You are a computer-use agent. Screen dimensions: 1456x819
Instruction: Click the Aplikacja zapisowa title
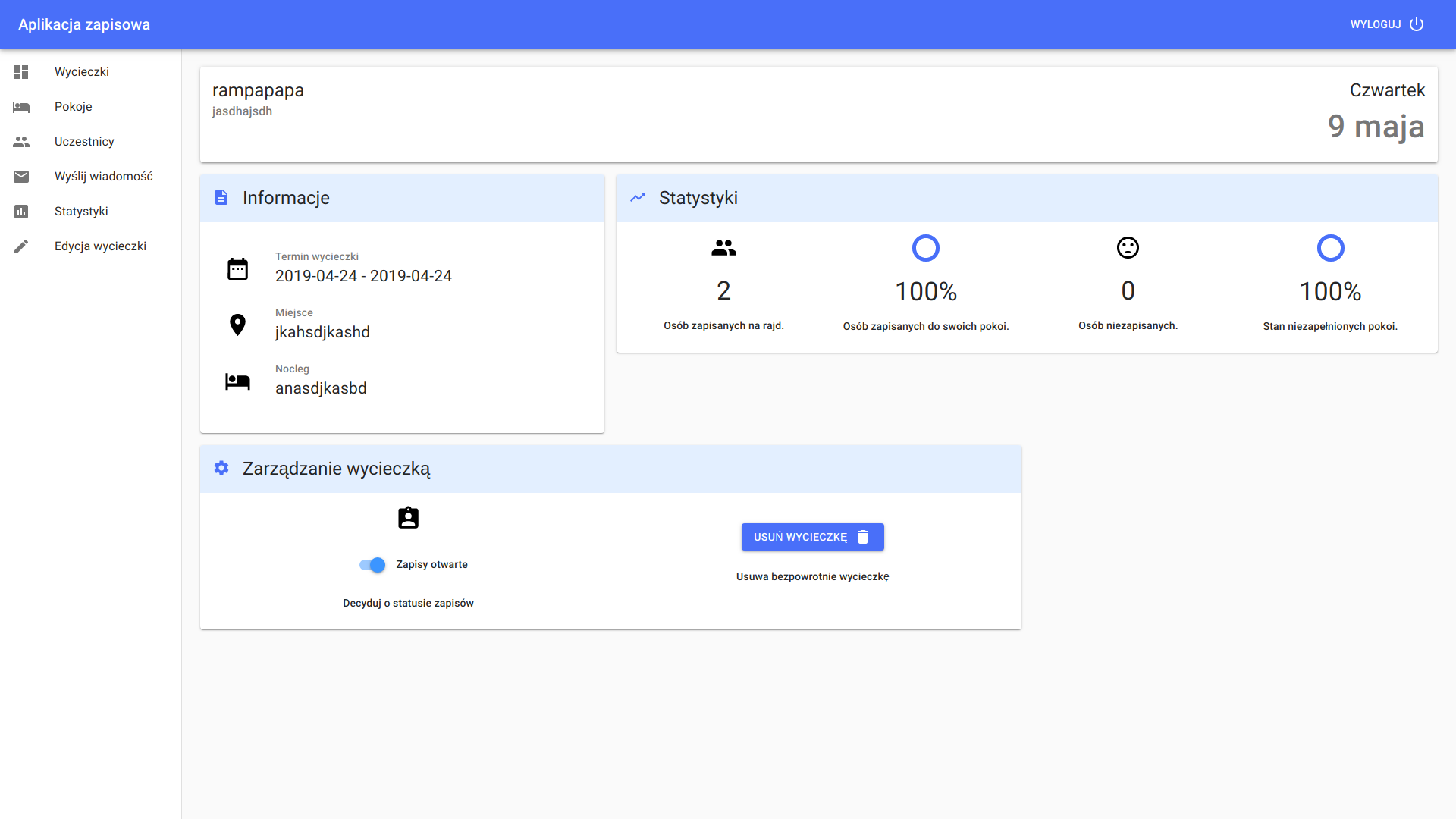[x=84, y=24]
